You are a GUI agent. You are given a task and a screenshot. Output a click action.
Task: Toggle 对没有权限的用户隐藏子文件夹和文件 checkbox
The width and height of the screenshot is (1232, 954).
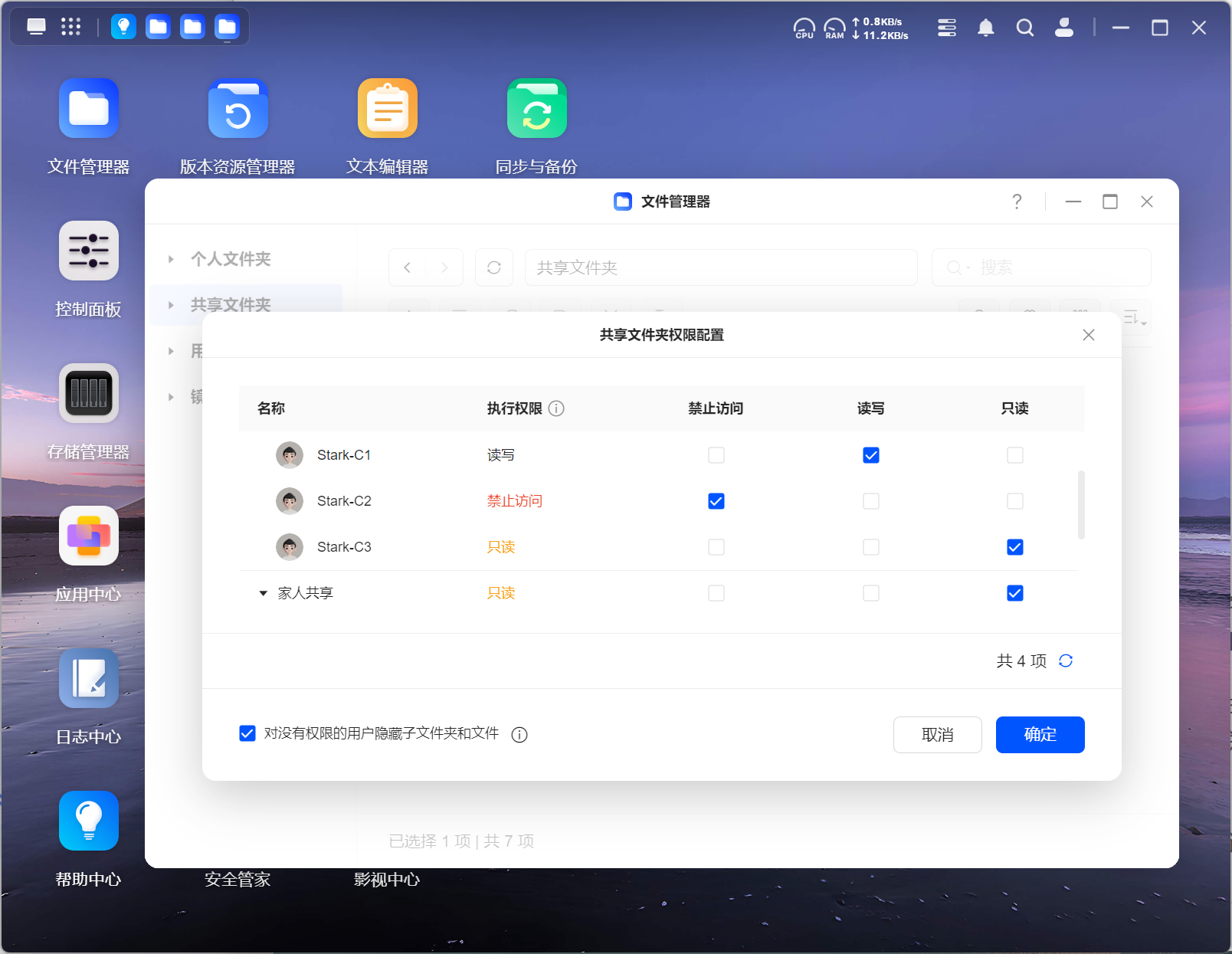click(247, 734)
